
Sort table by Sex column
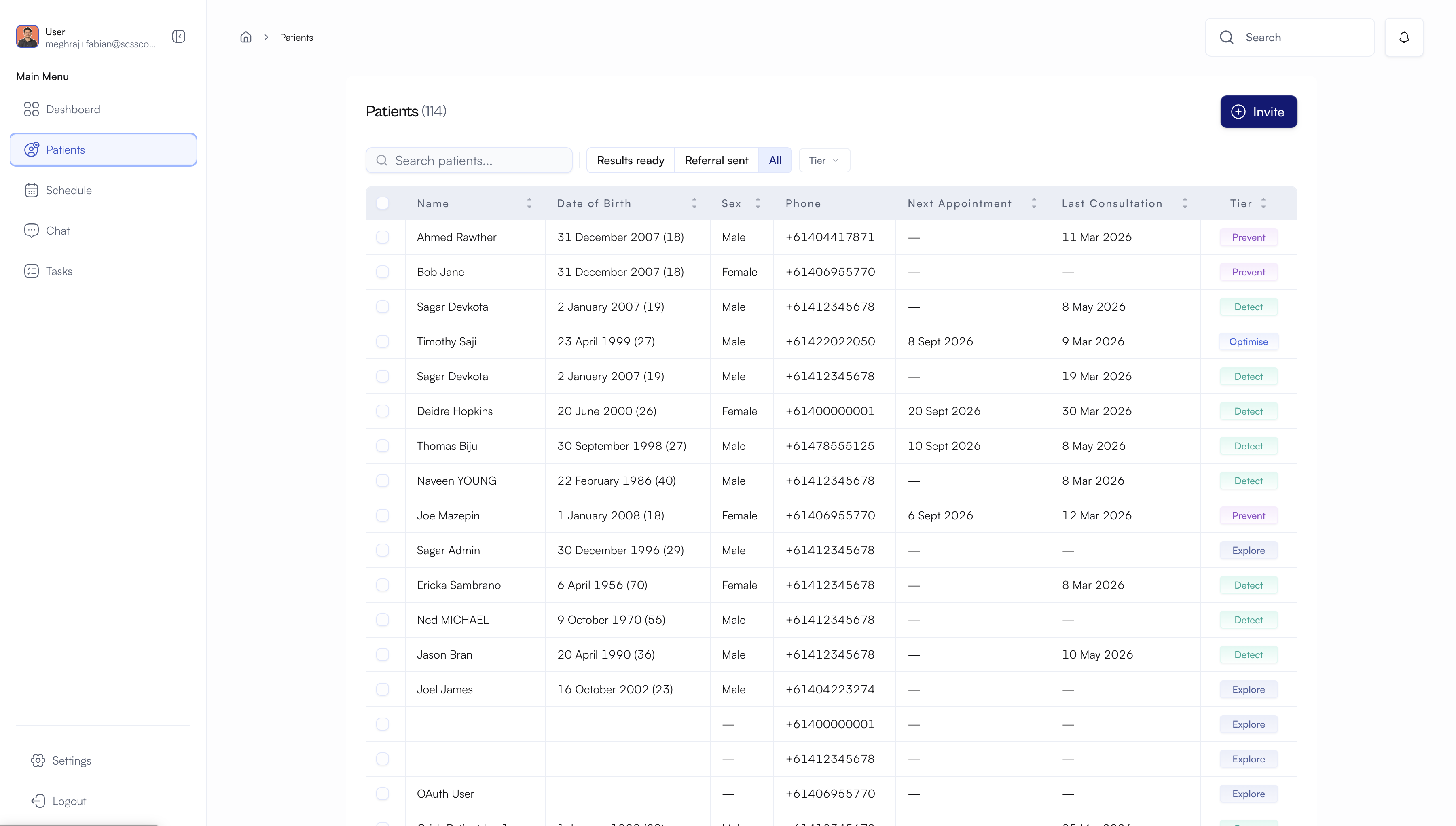(x=758, y=203)
